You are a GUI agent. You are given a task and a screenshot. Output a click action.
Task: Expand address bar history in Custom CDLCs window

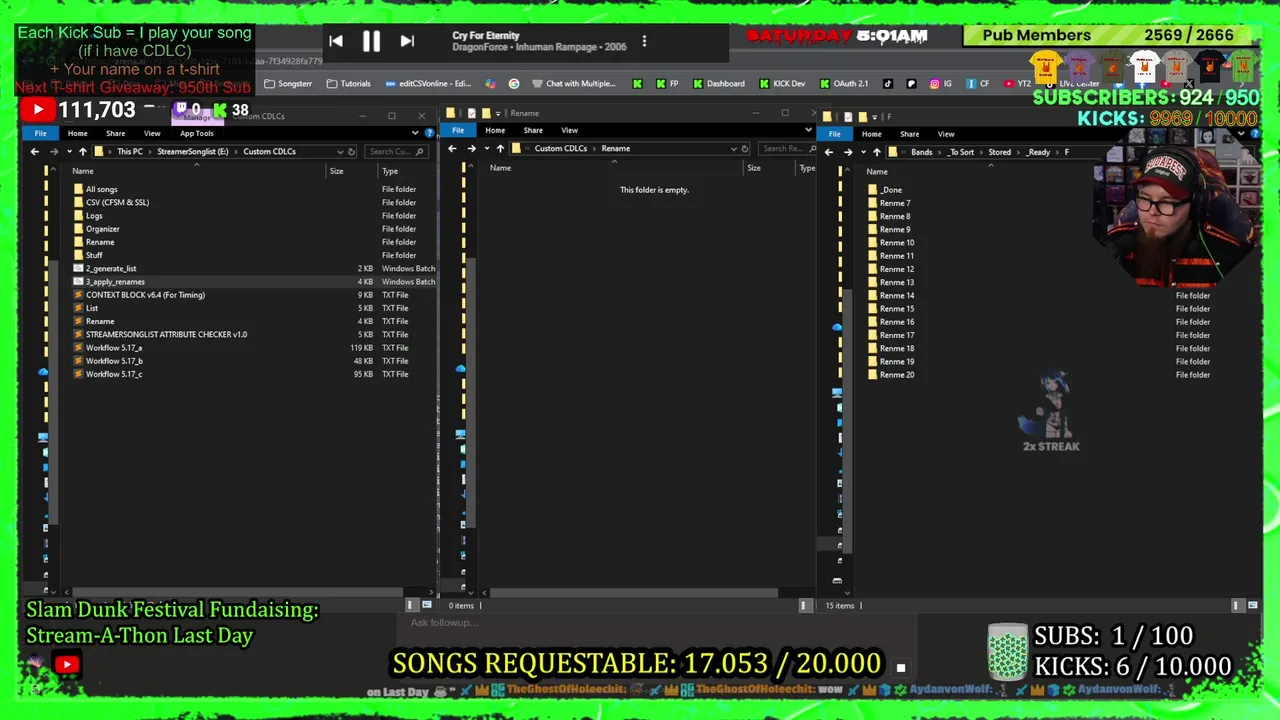pyautogui.click(x=340, y=151)
